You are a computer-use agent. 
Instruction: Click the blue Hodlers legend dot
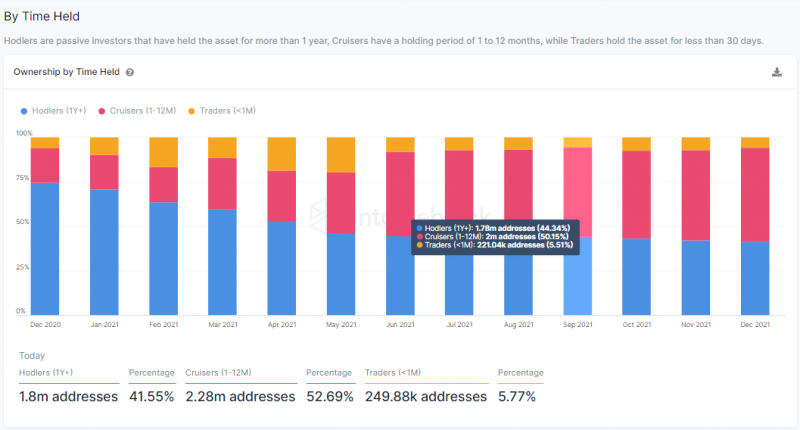pos(23,111)
